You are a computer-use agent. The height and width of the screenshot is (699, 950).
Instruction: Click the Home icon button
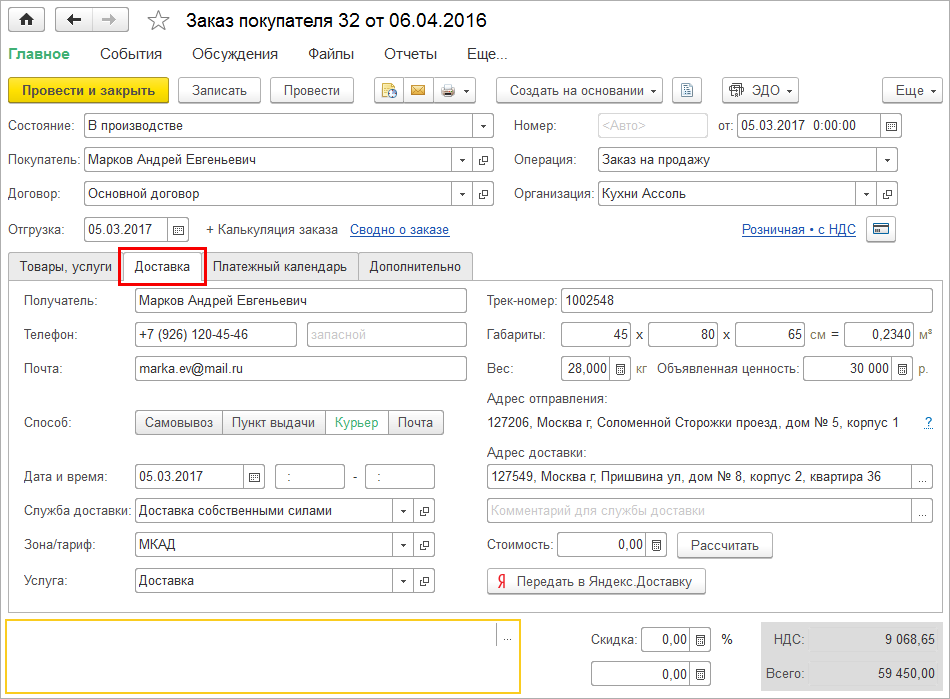[x=27, y=19]
